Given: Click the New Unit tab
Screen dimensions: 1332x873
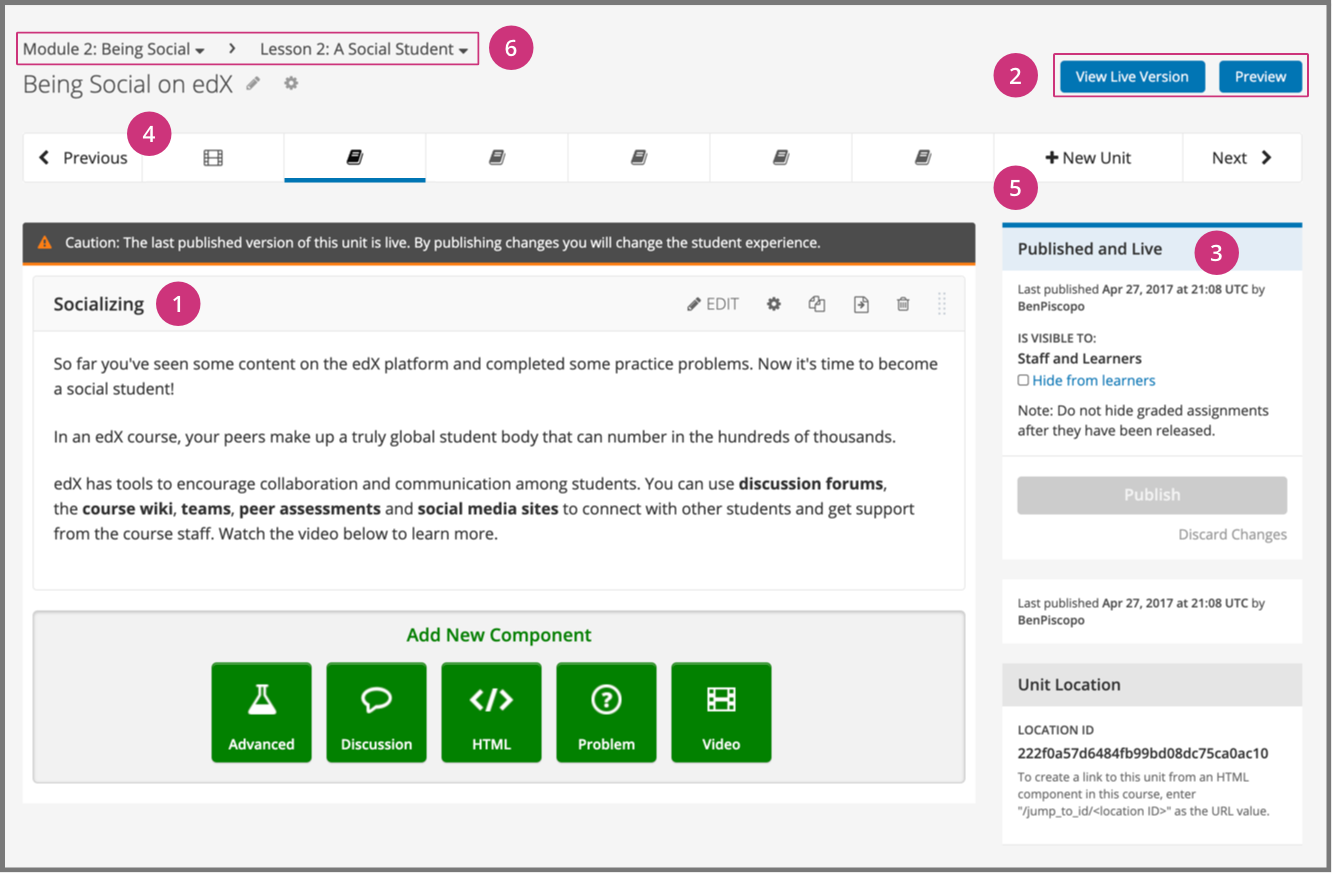Looking at the screenshot, I should tap(1088, 158).
